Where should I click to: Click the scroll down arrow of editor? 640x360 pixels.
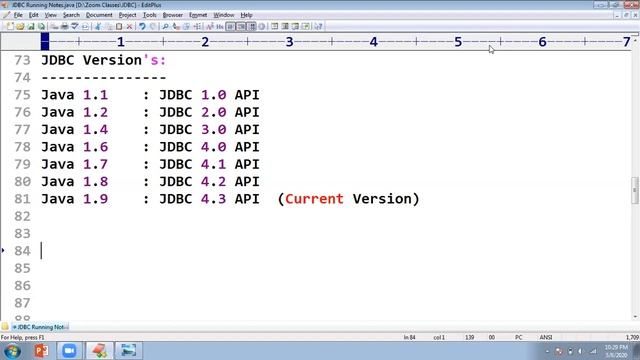pos(635,317)
